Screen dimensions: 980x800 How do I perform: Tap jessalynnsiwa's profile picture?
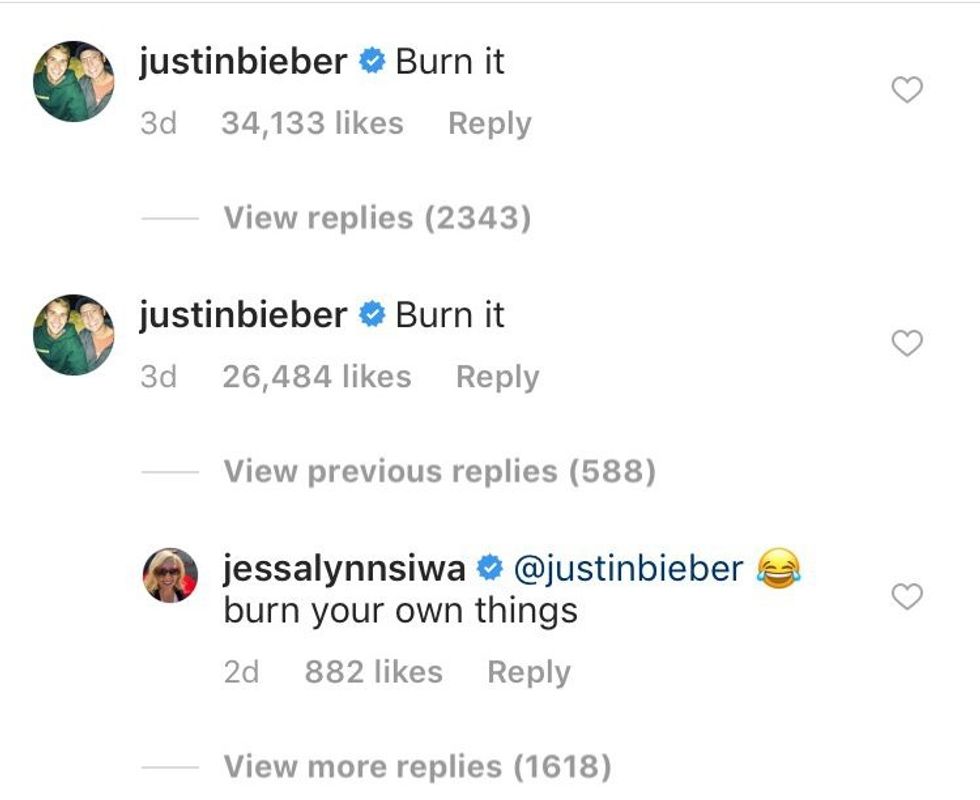coord(171,575)
